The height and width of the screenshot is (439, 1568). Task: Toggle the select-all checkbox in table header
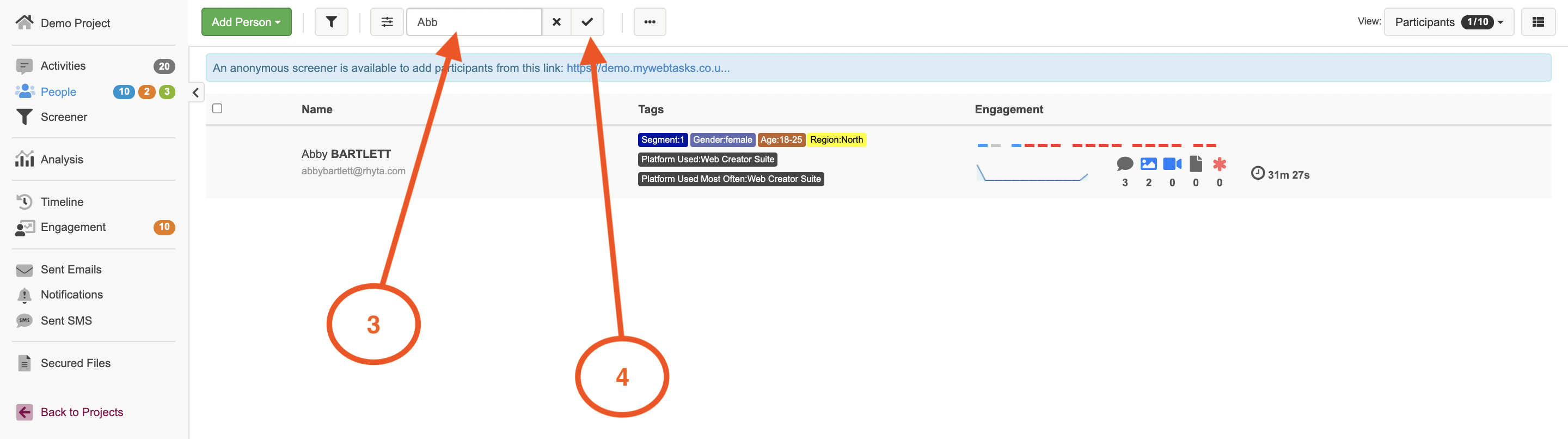point(217,108)
